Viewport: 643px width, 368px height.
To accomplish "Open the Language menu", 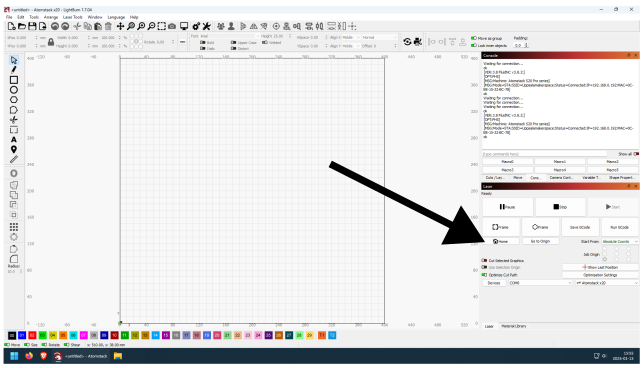I will (x=116, y=17).
